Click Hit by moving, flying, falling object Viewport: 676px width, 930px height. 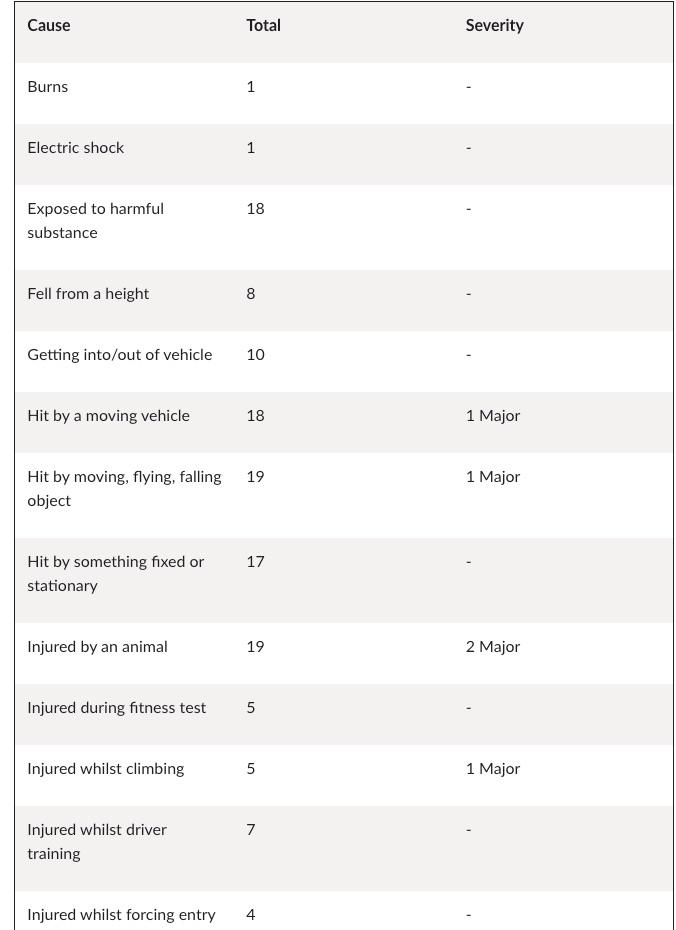coord(124,489)
